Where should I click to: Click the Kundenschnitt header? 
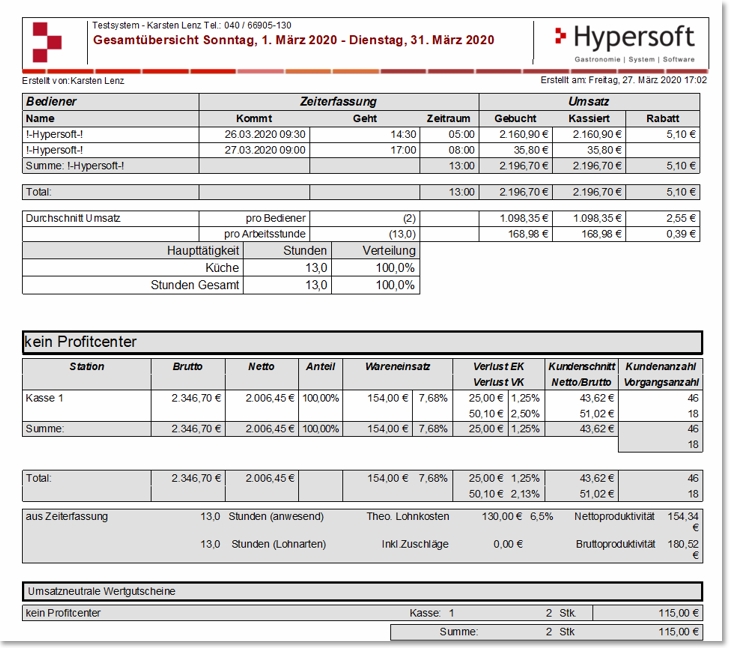tap(581, 367)
